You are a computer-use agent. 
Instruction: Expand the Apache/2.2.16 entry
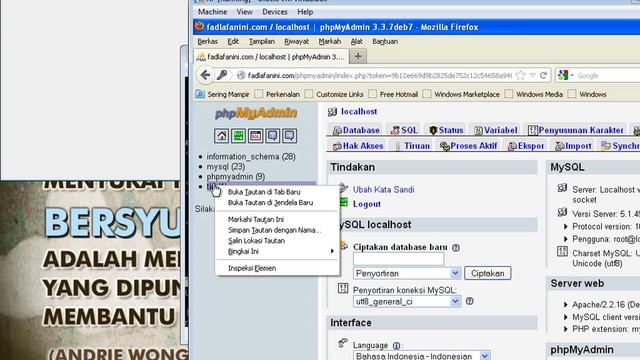click(566, 304)
